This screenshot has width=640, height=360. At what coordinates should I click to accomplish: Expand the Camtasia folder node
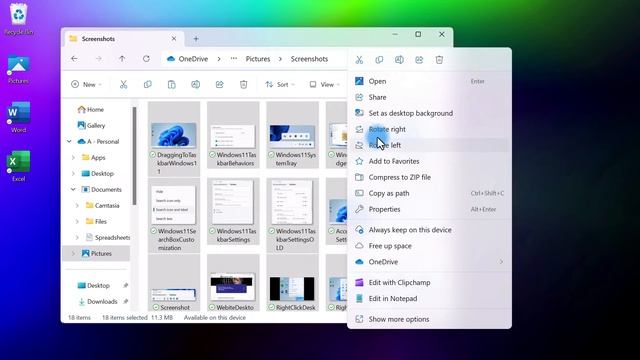77,205
